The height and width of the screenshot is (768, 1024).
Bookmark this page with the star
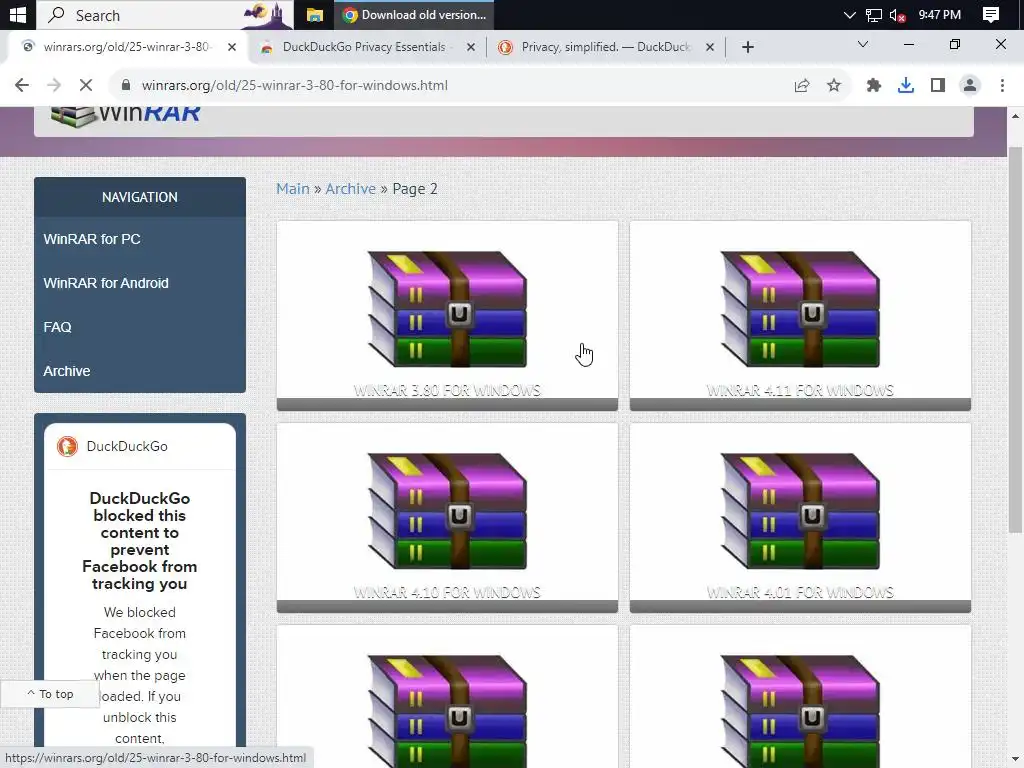pyautogui.click(x=834, y=85)
